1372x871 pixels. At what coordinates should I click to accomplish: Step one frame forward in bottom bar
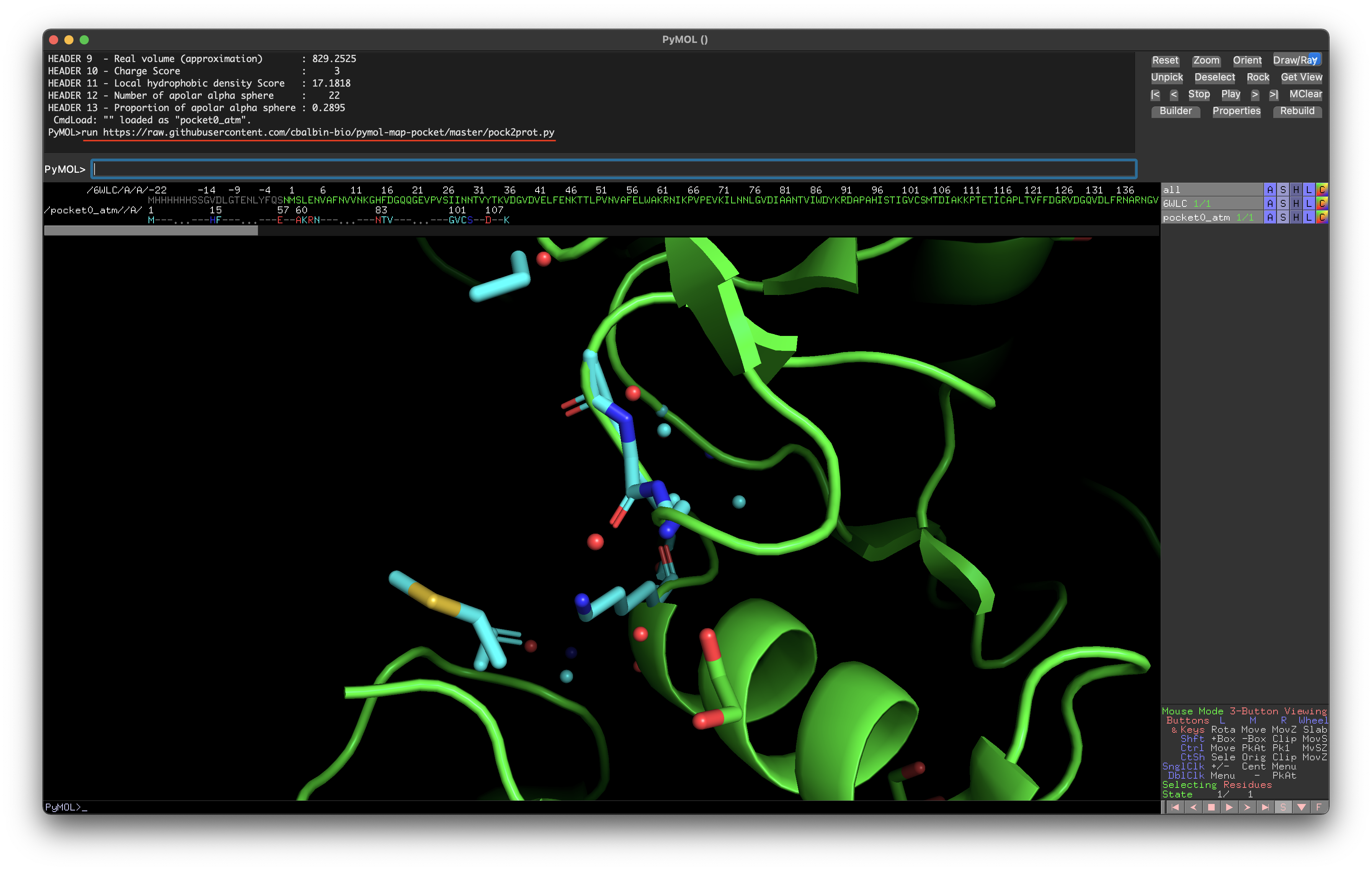1247,807
